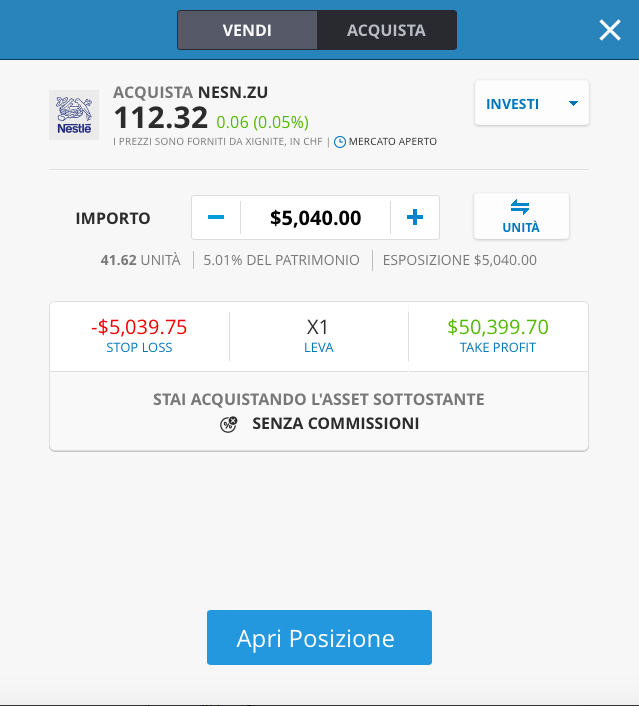Click the MERCATO APERTO status text
This screenshot has height=706, width=639.
393,141
